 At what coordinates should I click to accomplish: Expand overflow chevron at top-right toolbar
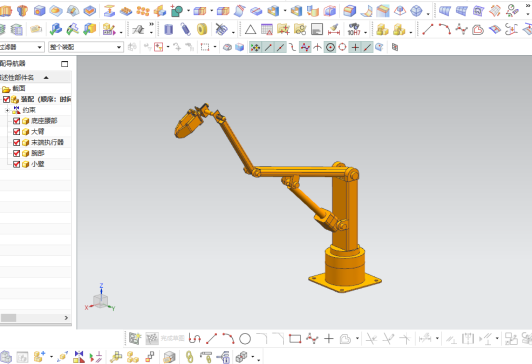527,5
